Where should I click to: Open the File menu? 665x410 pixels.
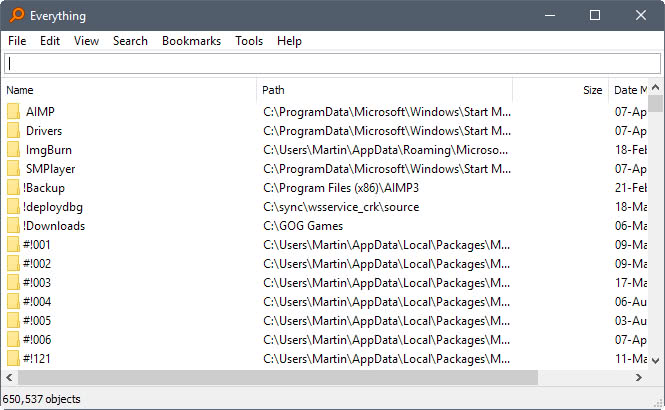coord(17,41)
